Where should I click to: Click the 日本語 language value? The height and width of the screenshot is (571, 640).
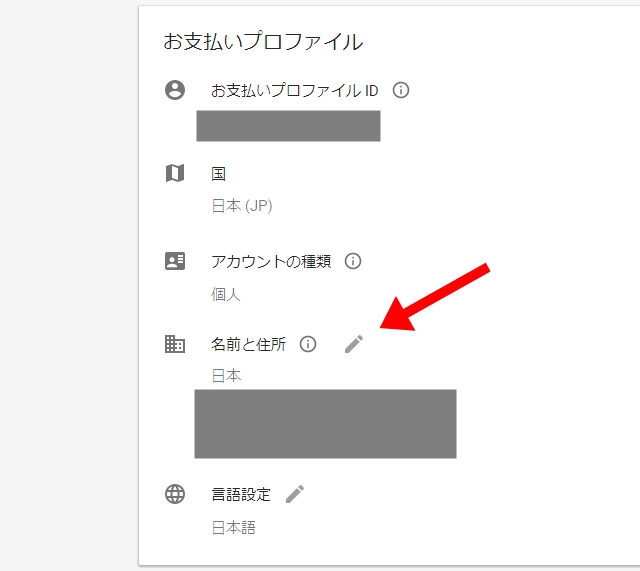[x=233, y=528]
